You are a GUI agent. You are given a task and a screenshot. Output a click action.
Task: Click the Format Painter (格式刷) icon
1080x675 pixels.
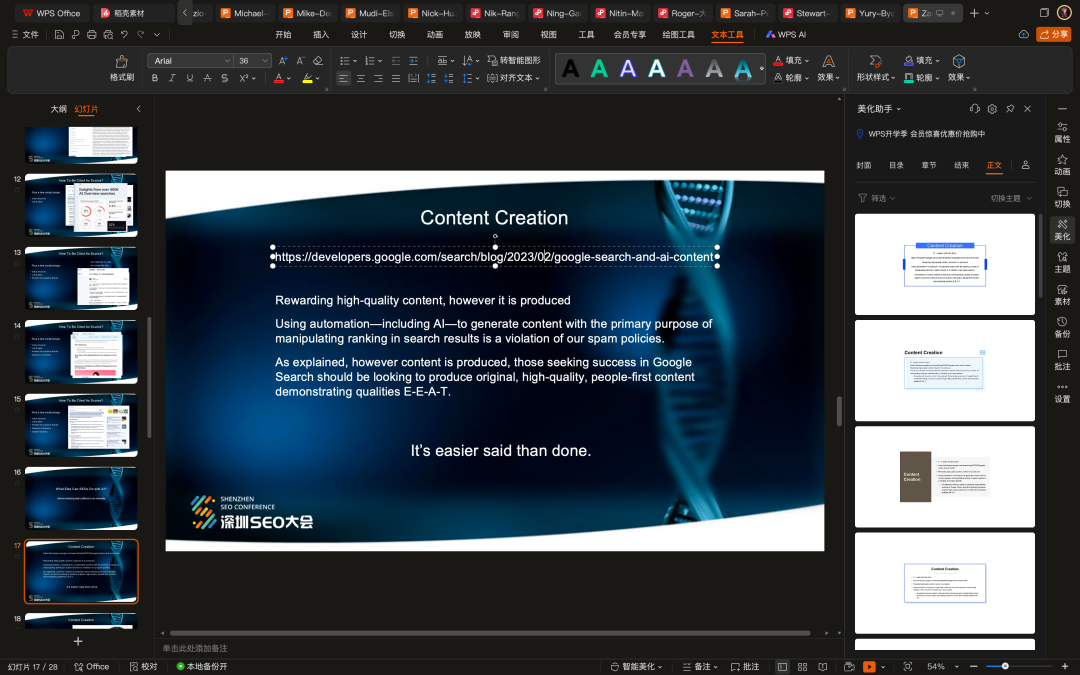coord(121,62)
